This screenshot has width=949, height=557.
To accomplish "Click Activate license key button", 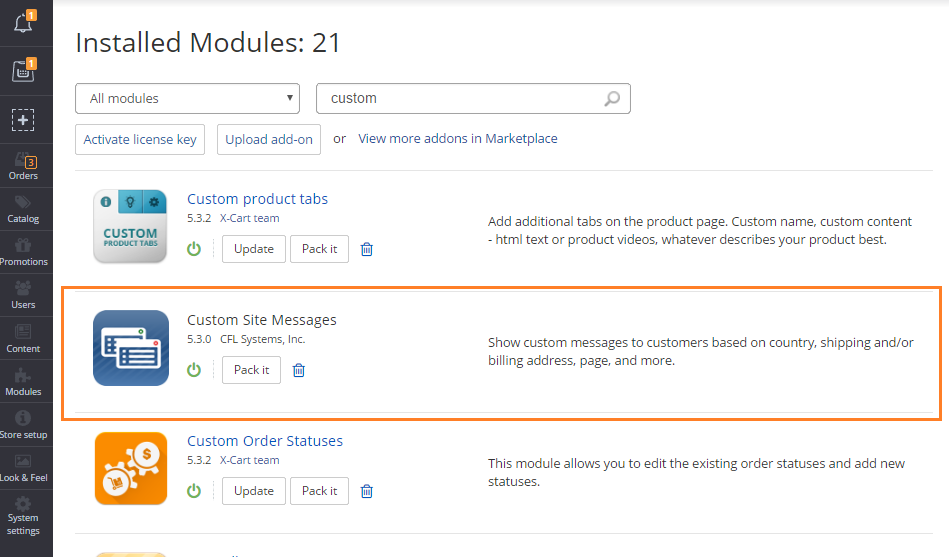I will (x=140, y=139).
